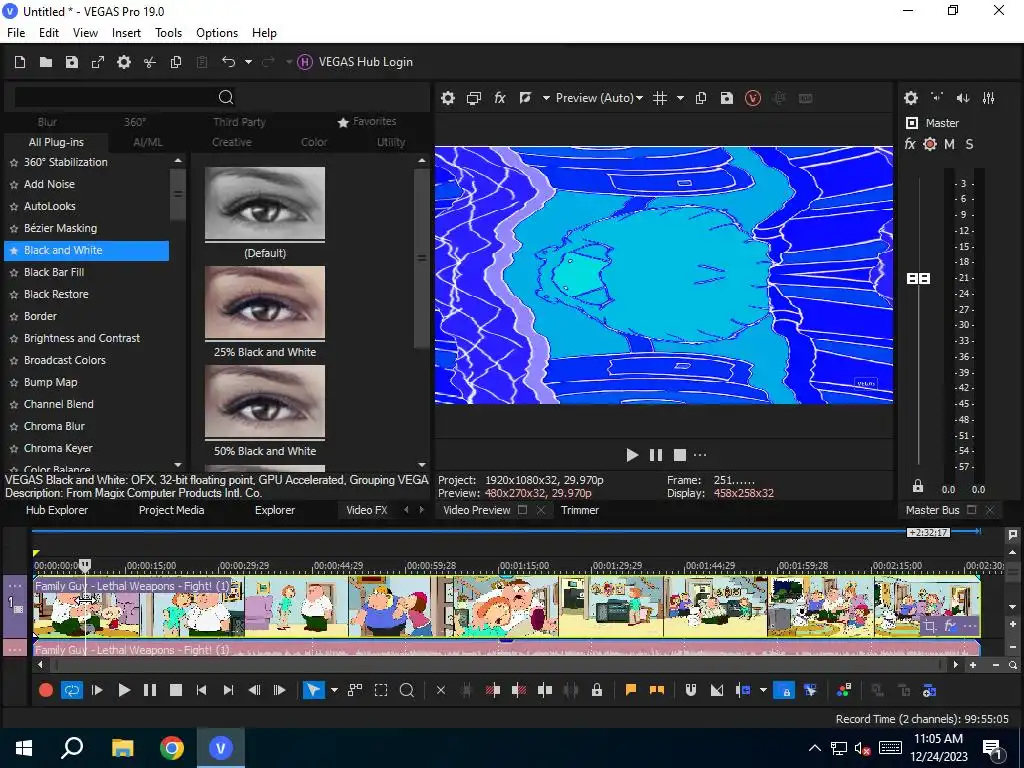Image resolution: width=1024 pixels, height=768 pixels.
Task: Open Video Preview project properties gear
Action: pos(447,98)
